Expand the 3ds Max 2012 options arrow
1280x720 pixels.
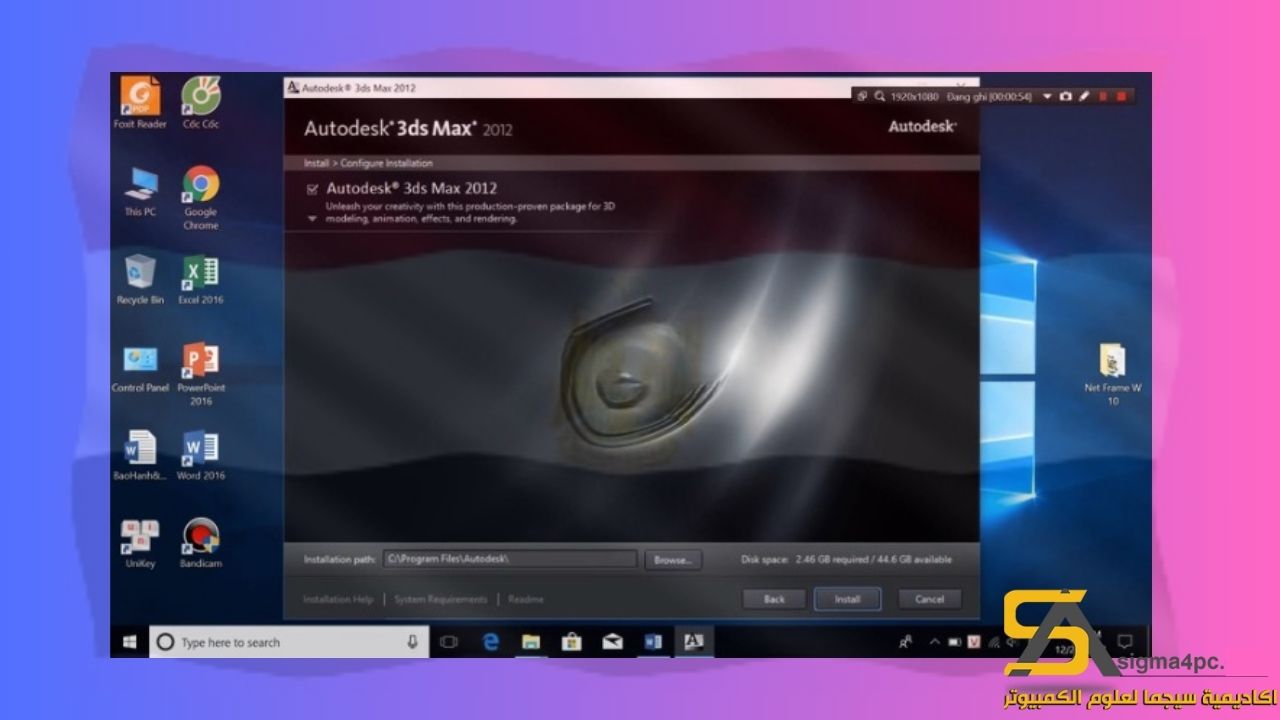[x=312, y=217]
